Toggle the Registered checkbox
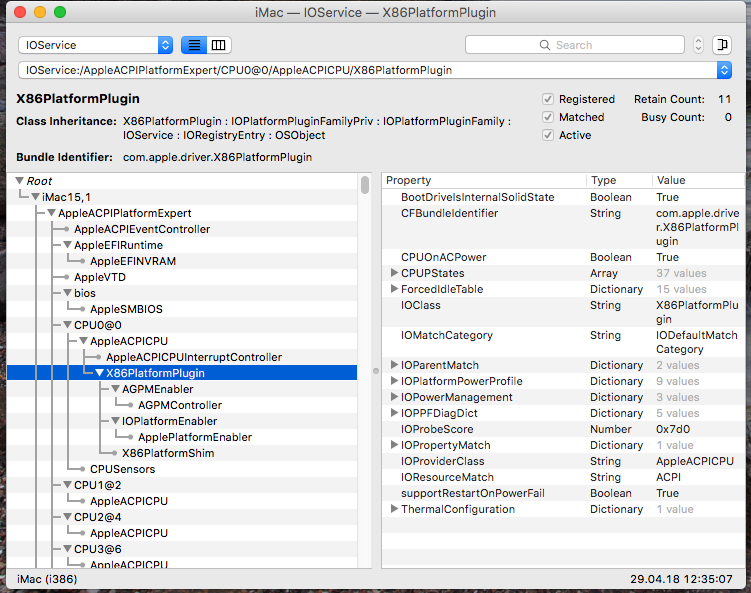Screen dimensions: 751x593 548,99
